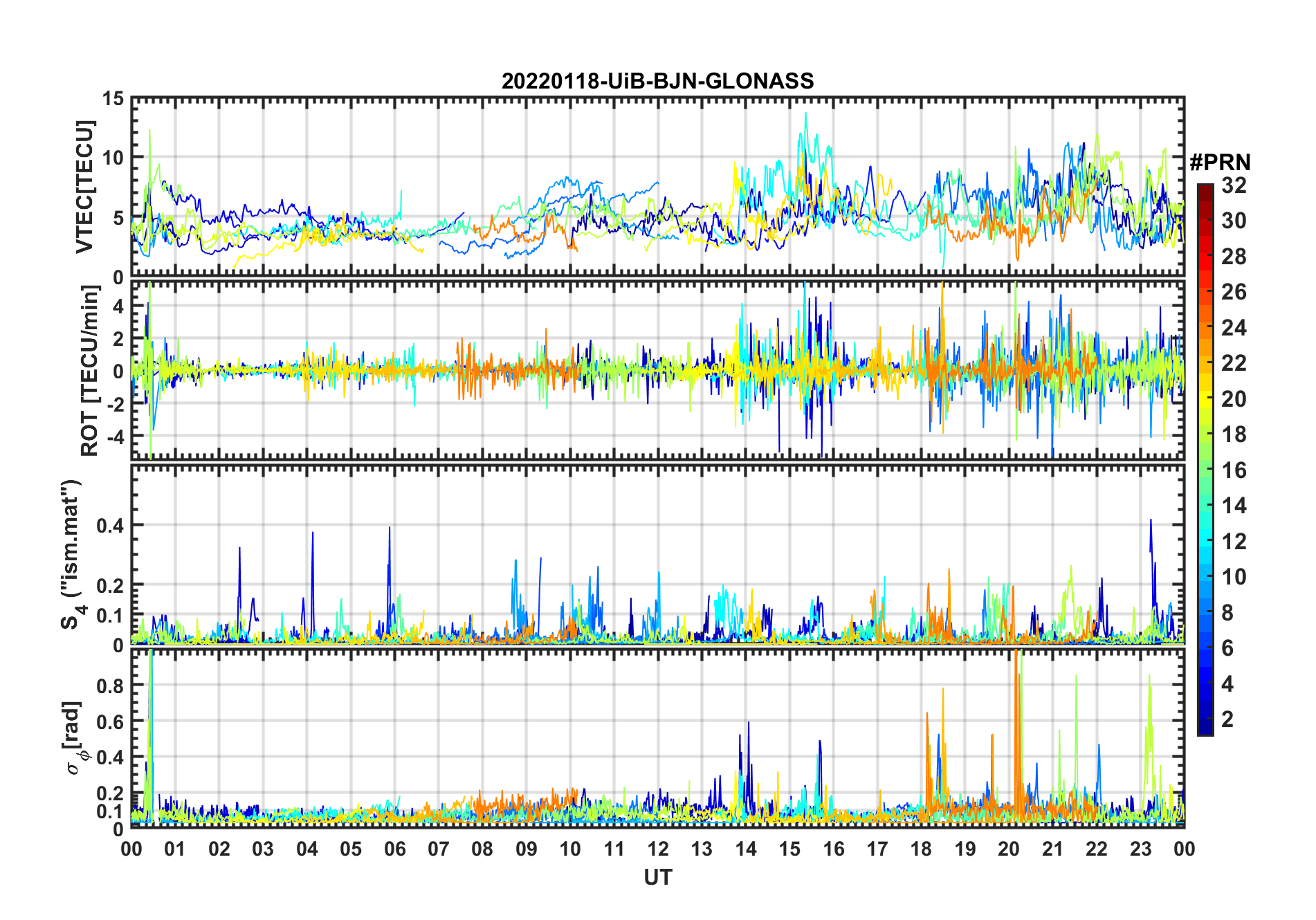Click sigma phi y-axis tick label 0.8
Image resolution: width=1316 pixels, height=920 pixels.
[110, 686]
